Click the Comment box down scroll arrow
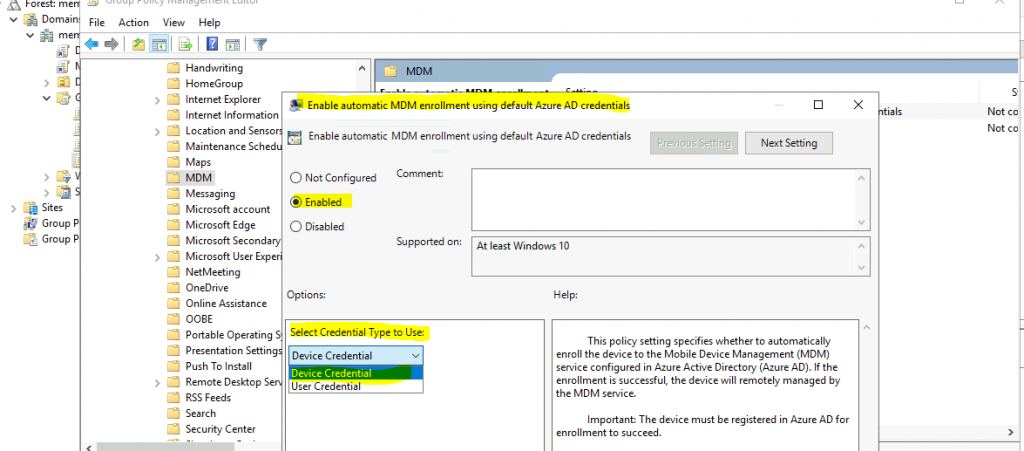This screenshot has width=1024, height=451. pyautogui.click(x=863, y=223)
